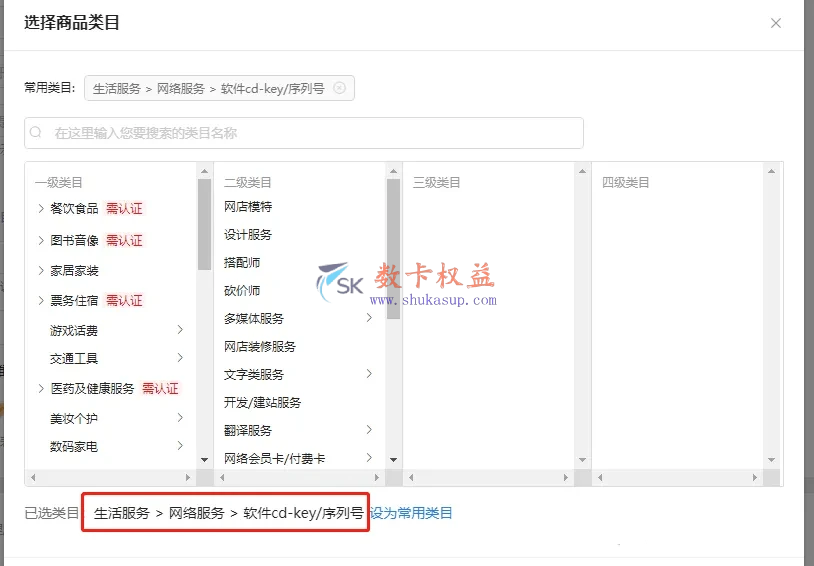
Task: Click the search magnifier icon
Action: click(x=35, y=132)
